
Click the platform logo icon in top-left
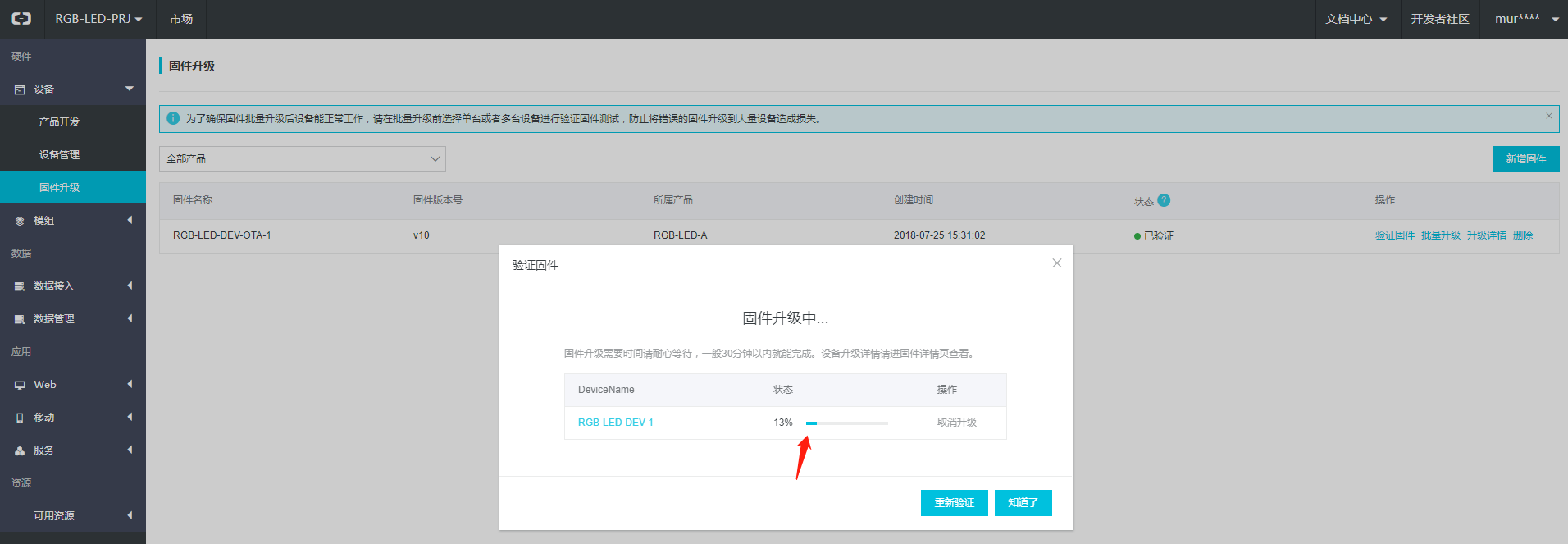click(x=21, y=19)
